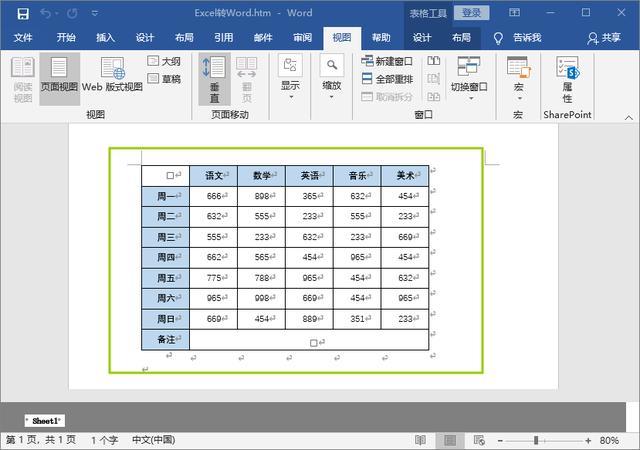Click the zoom in plus button
The height and width of the screenshot is (450, 640).
coord(588,441)
